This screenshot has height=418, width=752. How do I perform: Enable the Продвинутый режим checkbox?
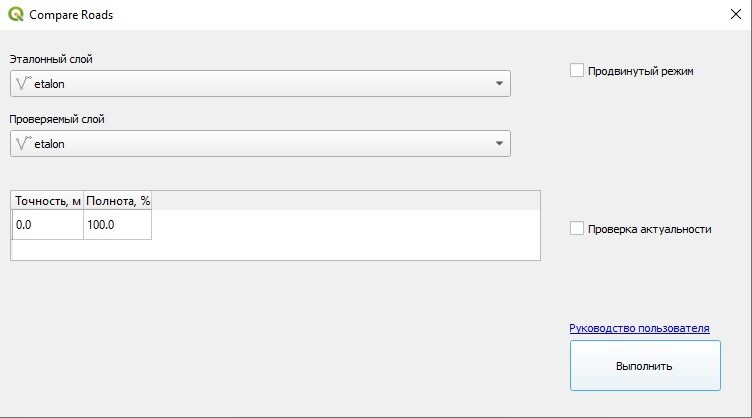click(577, 71)
